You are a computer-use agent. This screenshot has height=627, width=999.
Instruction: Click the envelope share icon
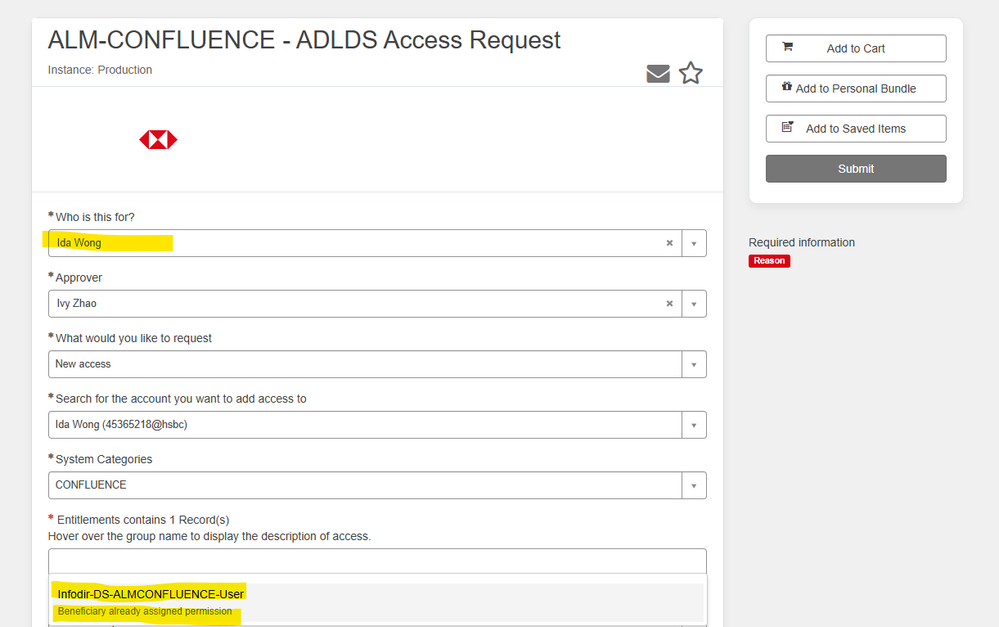(x=658, y=74)
